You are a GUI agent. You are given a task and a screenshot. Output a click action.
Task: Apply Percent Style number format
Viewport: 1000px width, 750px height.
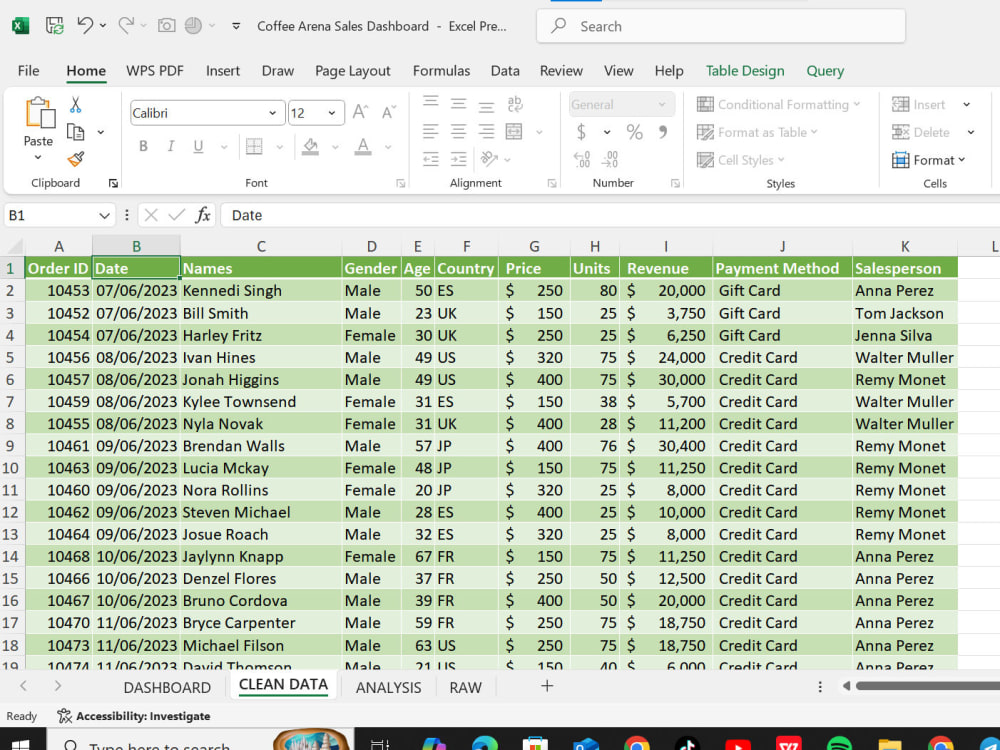click(x=634, y=132)
